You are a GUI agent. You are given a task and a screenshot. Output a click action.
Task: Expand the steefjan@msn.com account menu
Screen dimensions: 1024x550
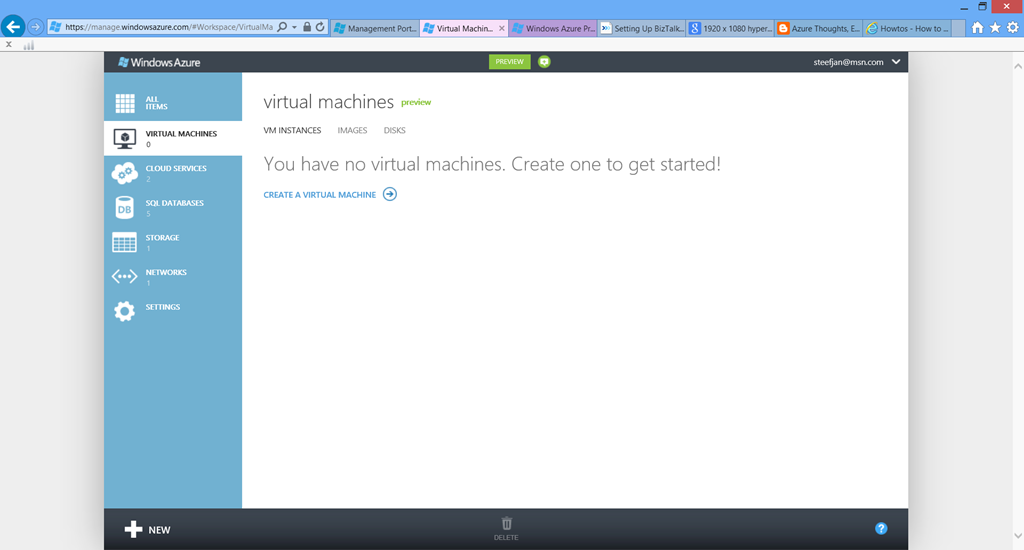pyautogui.click(x=896, y=62)
